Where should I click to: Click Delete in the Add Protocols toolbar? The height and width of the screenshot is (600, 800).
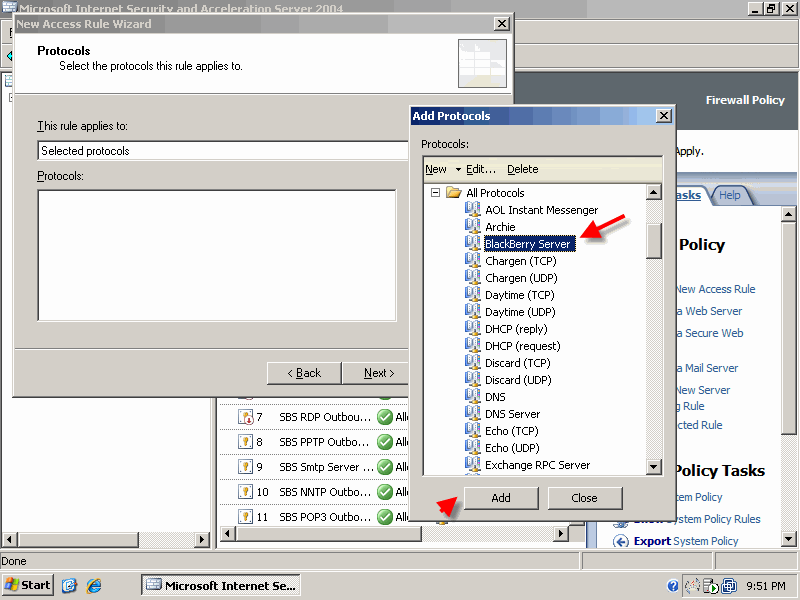522,169
